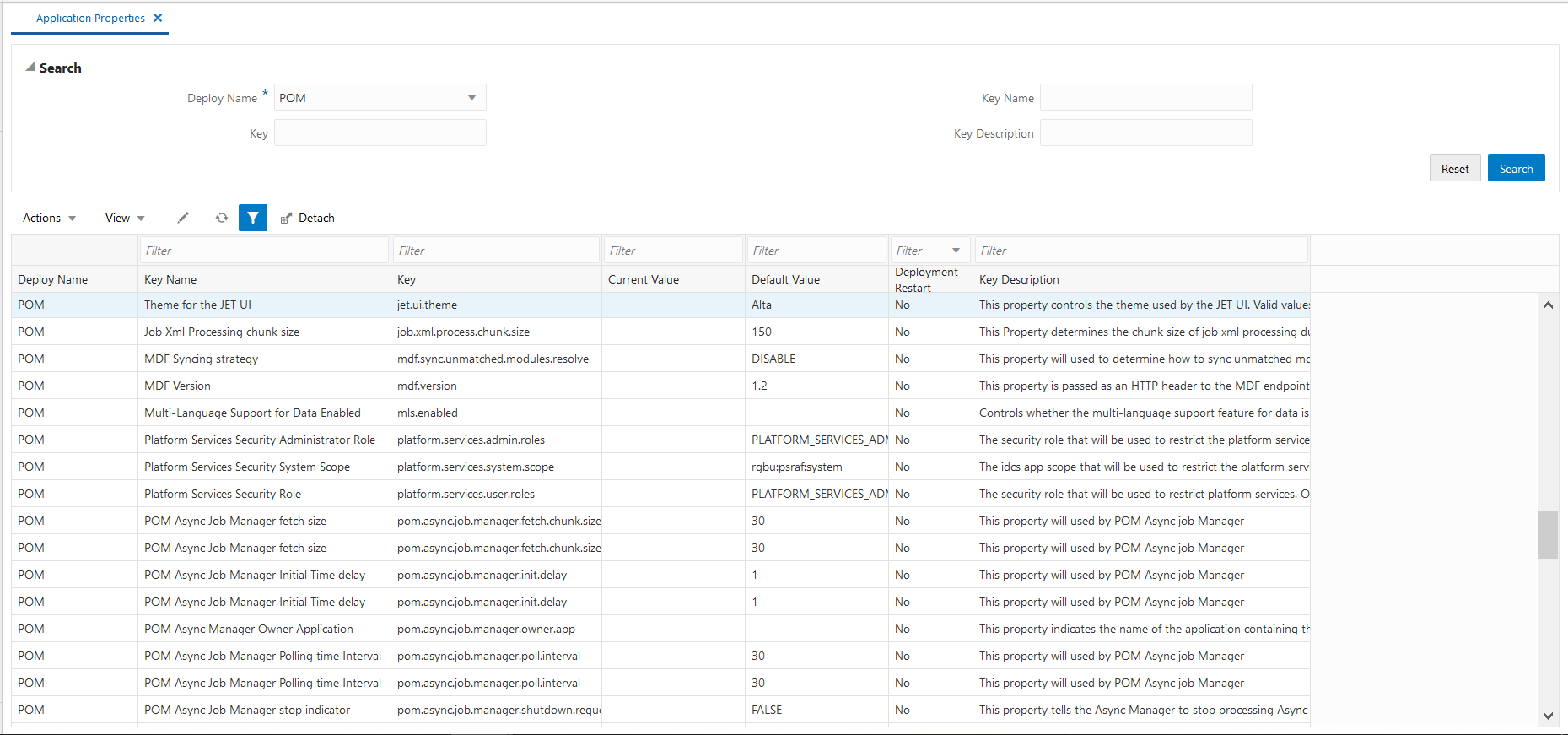Viewport: 1568px width, 735px height.
Task: Open the Actions menu
Action: click(49, 218)
